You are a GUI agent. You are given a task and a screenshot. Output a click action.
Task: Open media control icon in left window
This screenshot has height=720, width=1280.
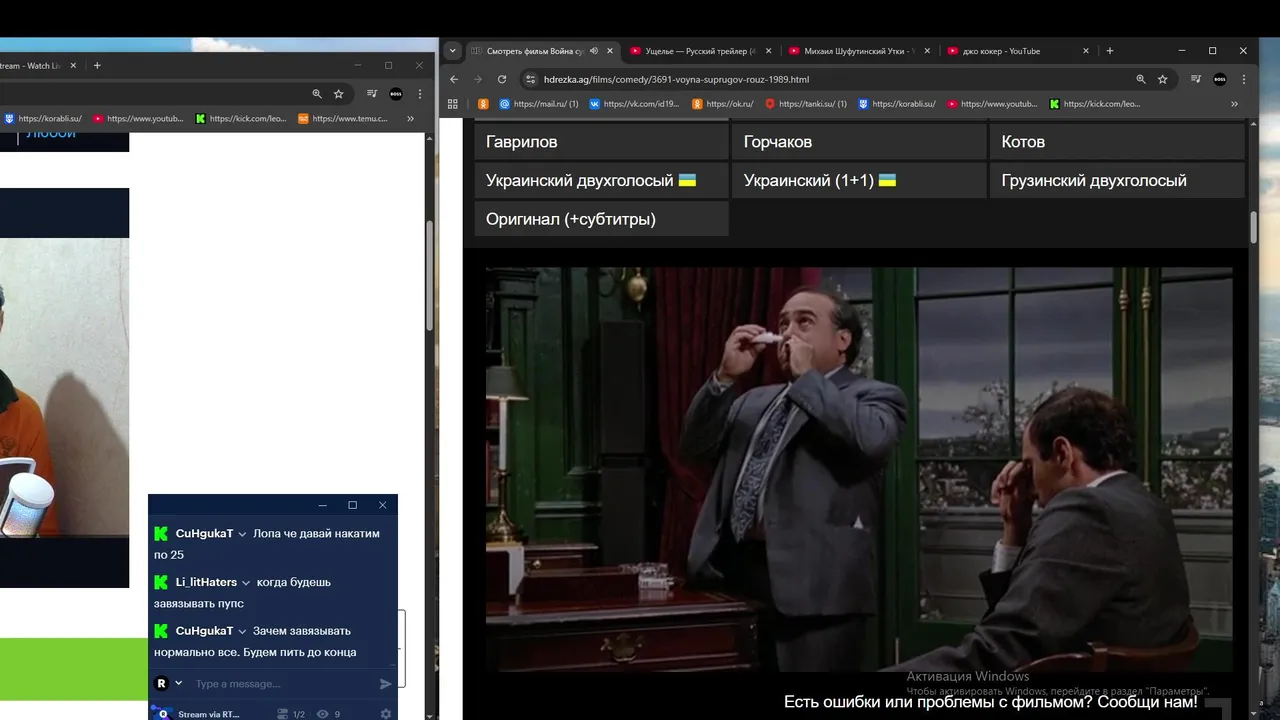pos(372,93)
